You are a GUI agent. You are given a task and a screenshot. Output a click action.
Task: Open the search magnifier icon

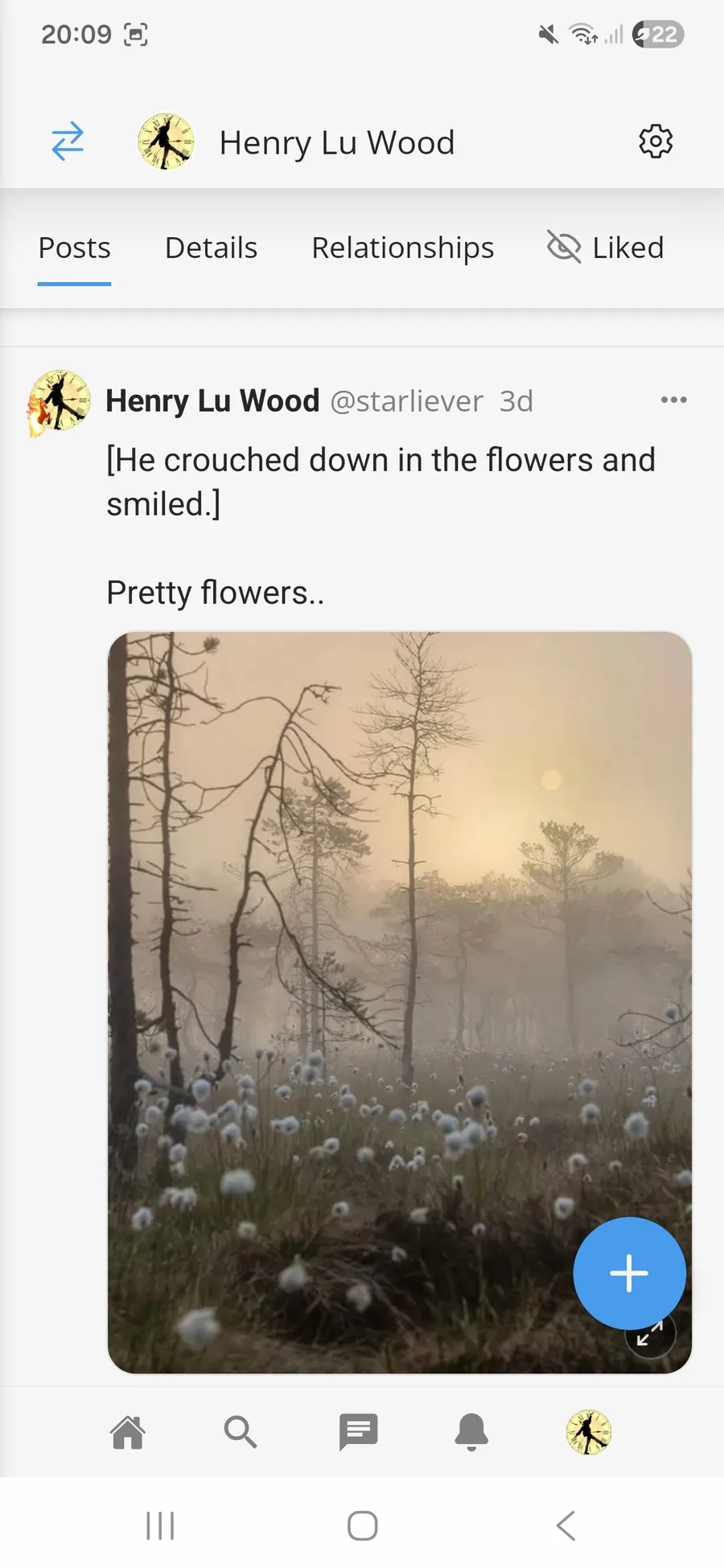(240, 1432)
